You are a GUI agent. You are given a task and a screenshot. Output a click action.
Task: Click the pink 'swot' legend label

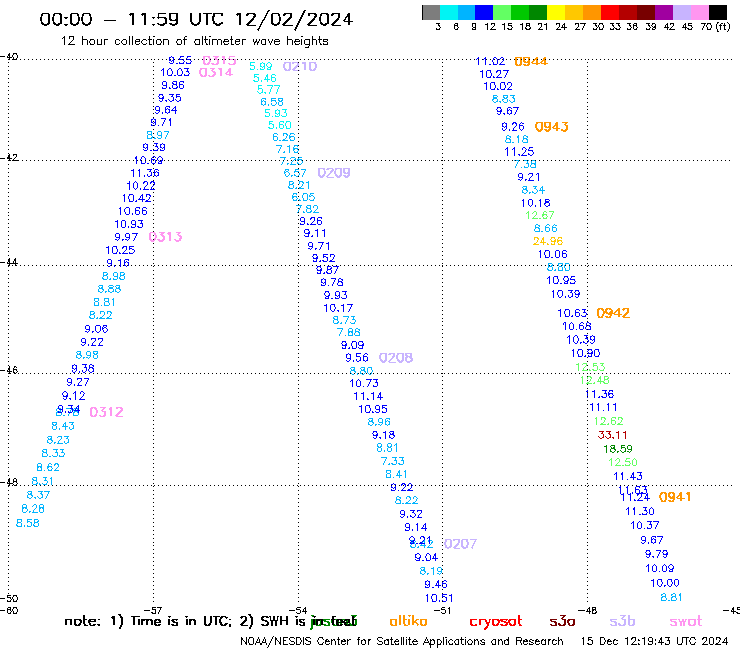pos(685,621)
